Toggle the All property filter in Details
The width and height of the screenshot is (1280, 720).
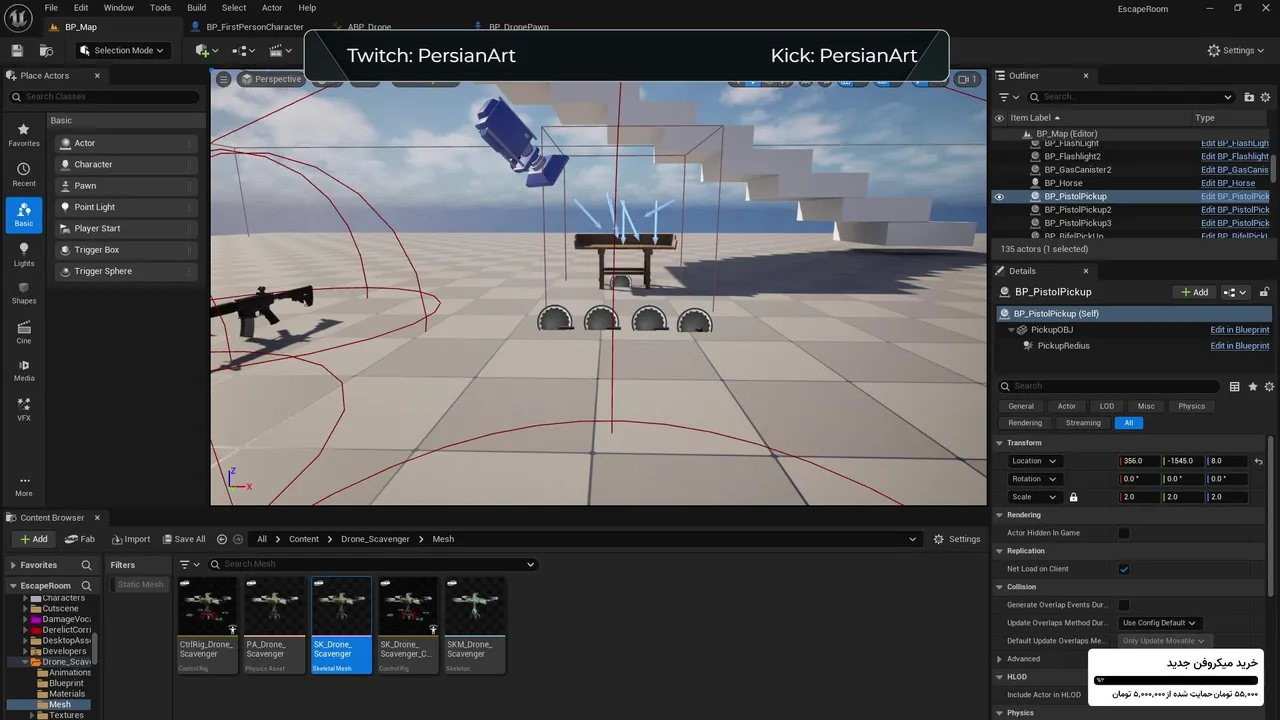pyautogui.click(x=1129, y=423)
